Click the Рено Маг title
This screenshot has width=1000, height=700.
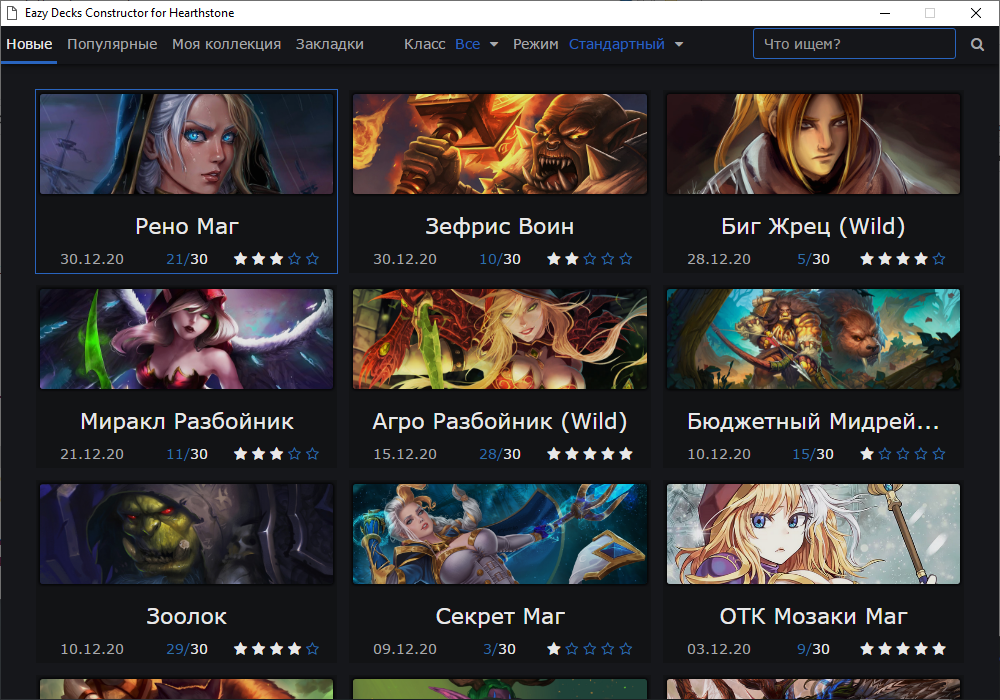[x=187, y=226]
